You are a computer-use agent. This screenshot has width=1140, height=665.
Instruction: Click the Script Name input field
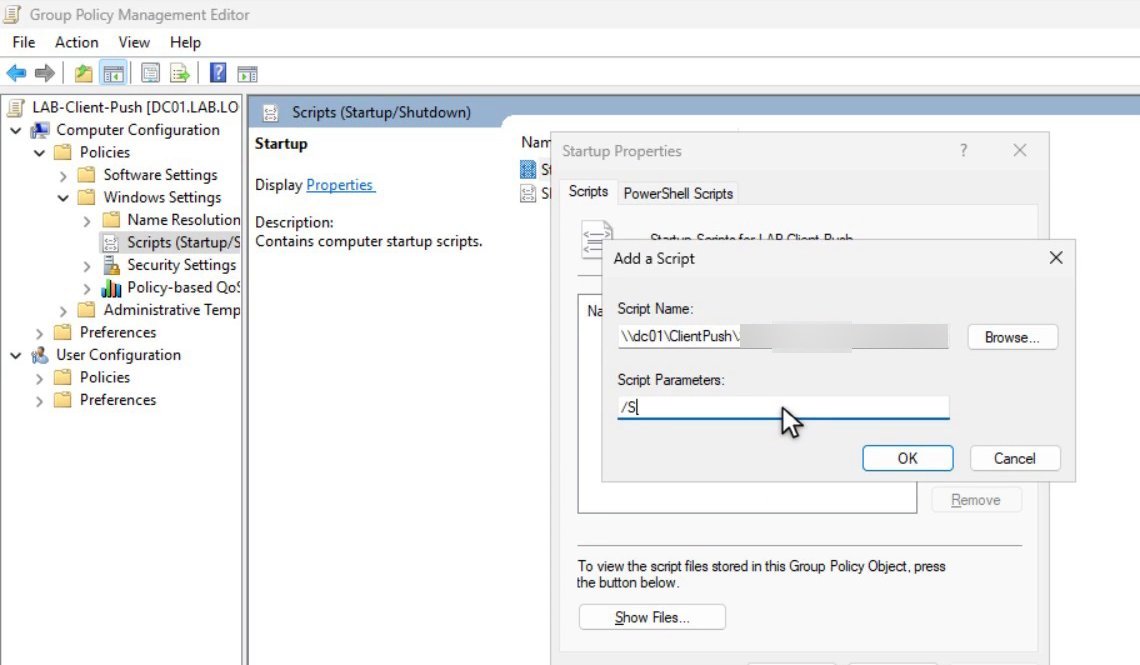click(783, 336)
